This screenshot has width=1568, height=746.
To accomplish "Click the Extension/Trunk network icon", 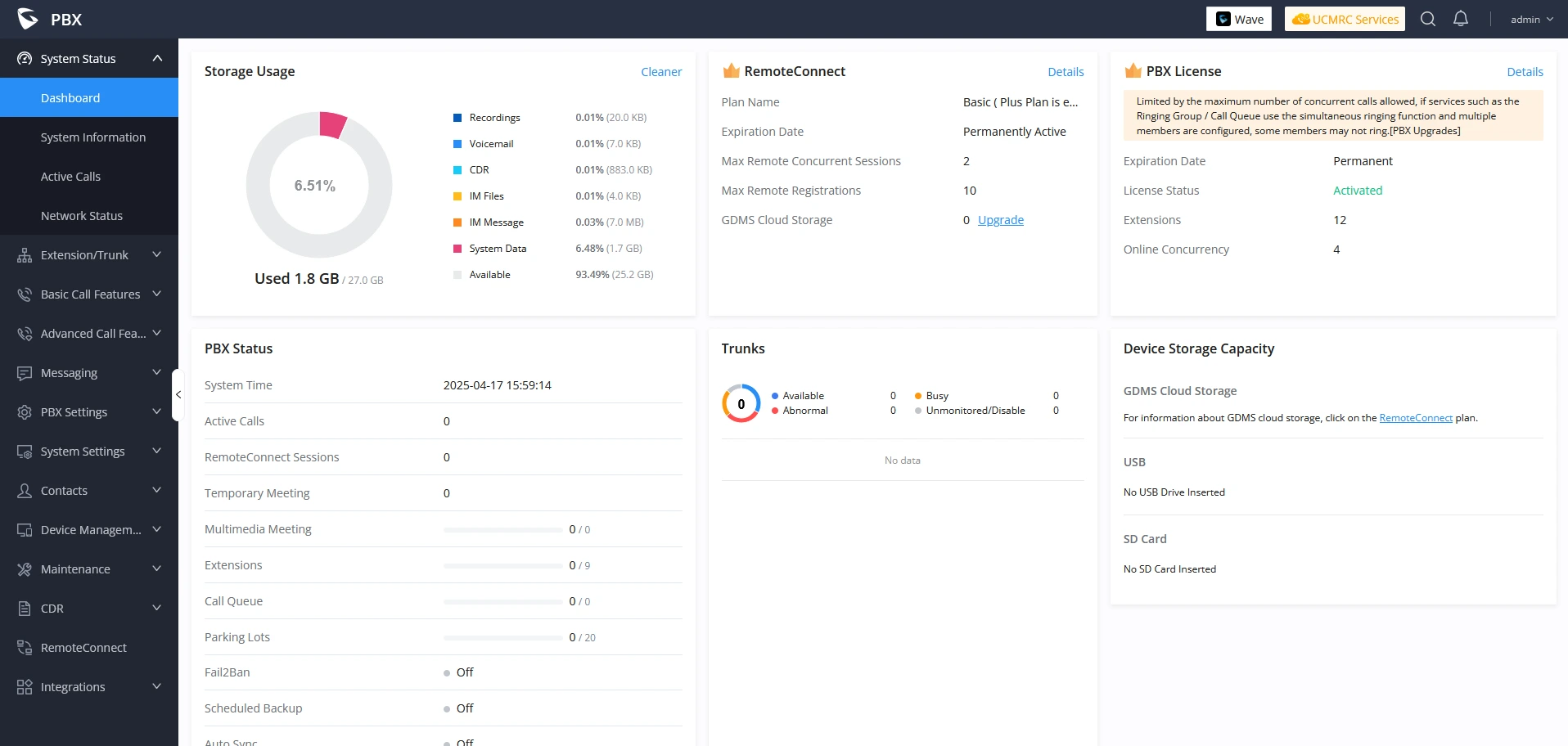I will (25, 255).
